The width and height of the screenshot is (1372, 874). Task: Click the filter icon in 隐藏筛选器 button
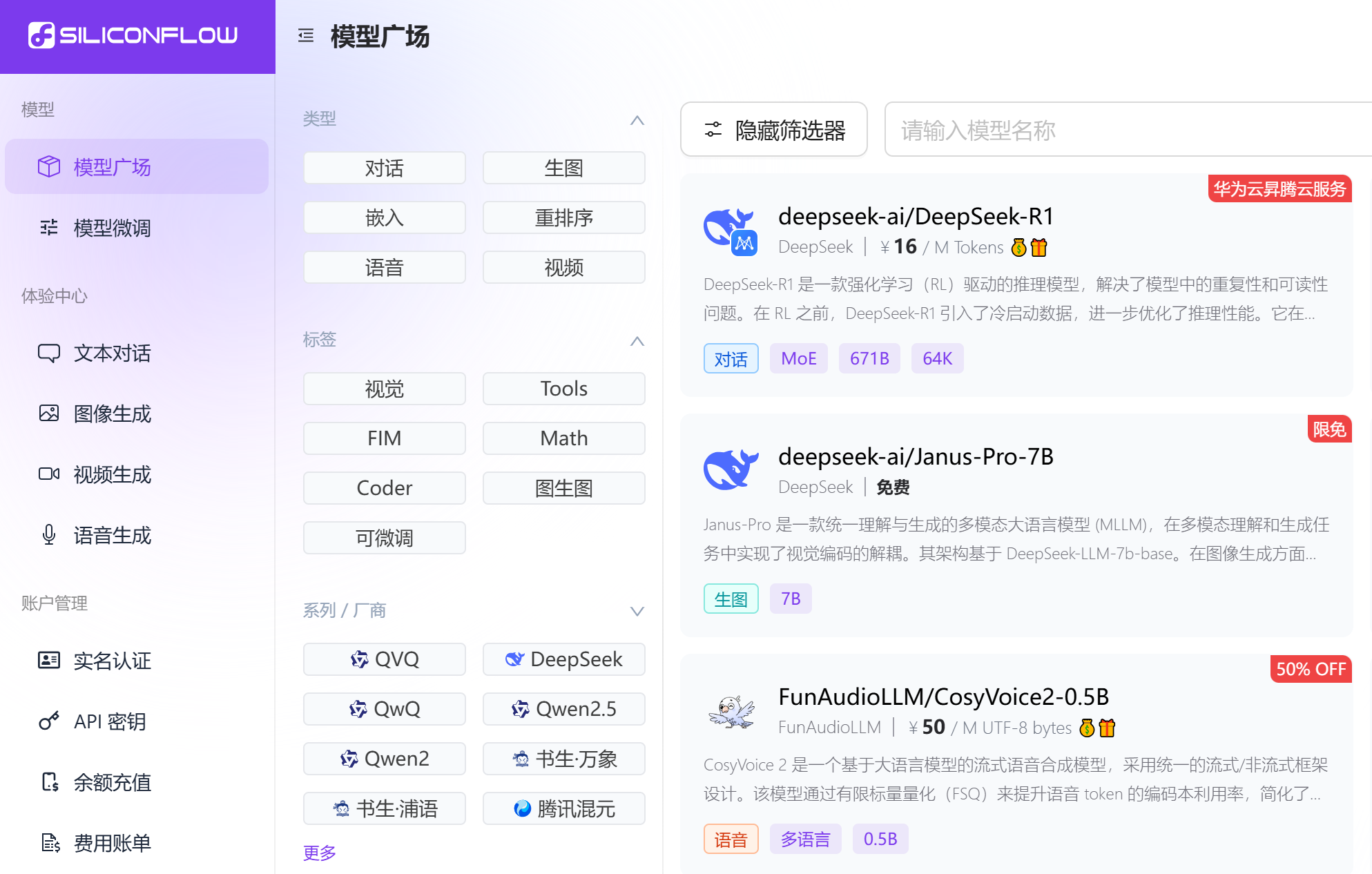713,130
